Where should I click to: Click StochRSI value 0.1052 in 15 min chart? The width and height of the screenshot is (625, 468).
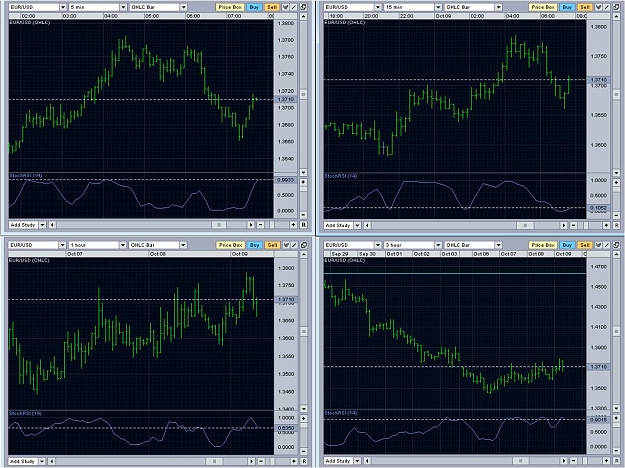[x=599, y=208]
